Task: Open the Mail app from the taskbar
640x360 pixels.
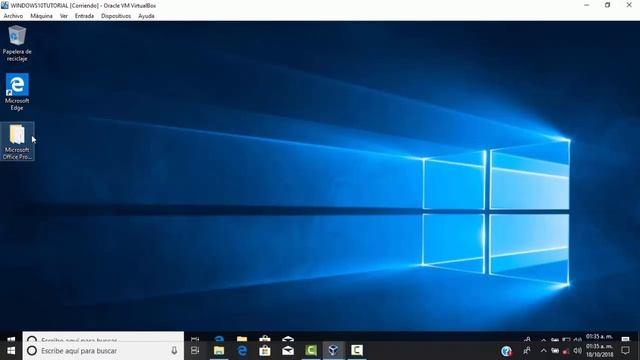Action: click(x=288, y=351)
